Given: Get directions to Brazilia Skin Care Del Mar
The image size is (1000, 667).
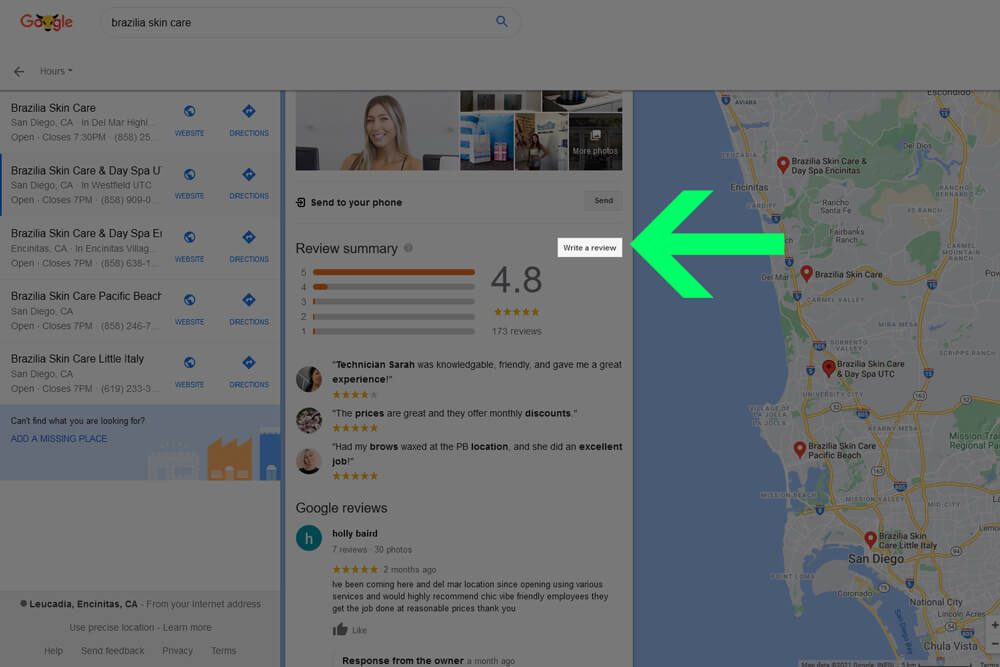Looking at the screenshot, I should click(249, 121).
